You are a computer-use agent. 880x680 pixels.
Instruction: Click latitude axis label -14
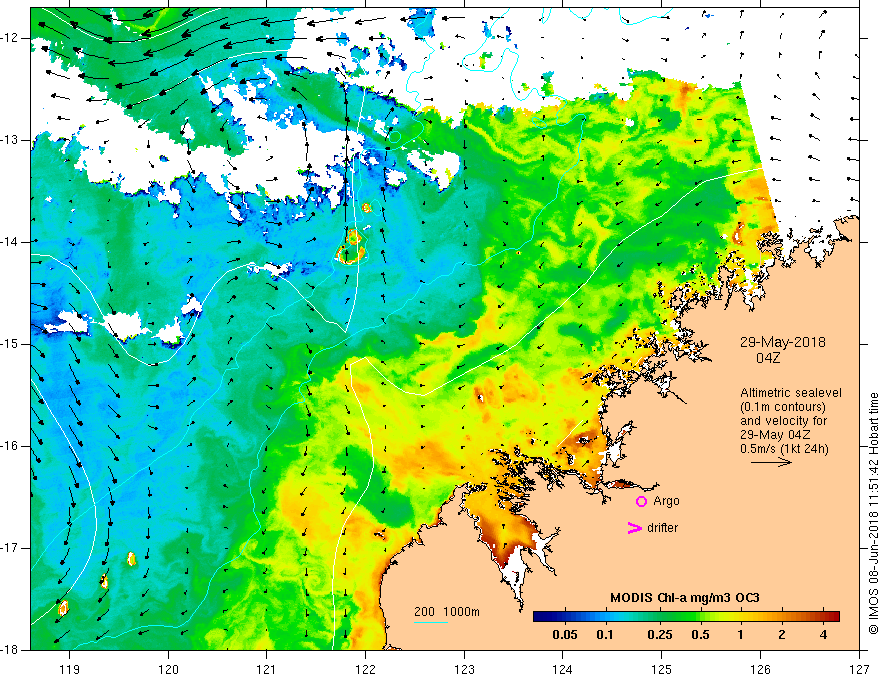pos(10,242)
